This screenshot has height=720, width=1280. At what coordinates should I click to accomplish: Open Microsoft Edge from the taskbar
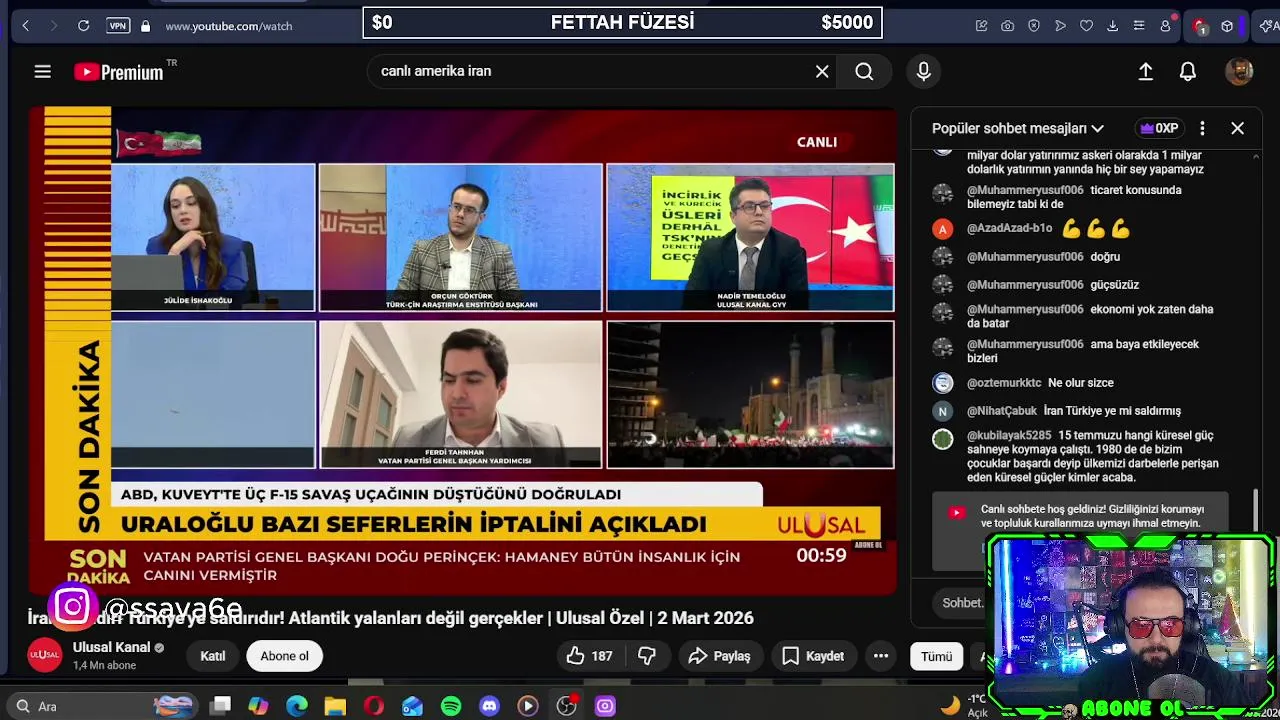coord(297,706)
